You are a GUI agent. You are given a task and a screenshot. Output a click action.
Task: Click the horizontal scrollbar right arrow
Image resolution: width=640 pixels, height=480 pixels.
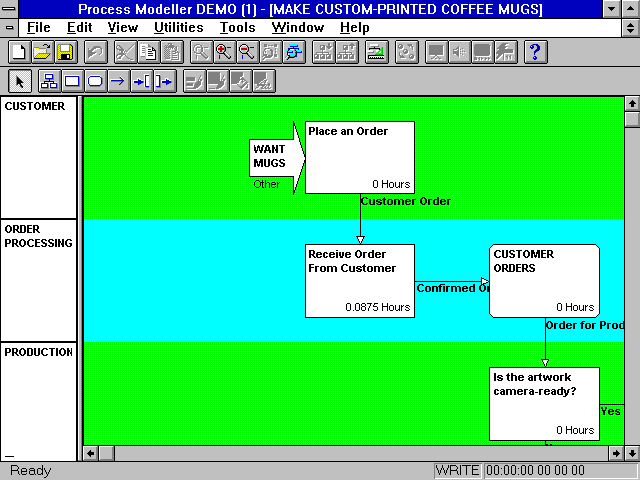(615, 453)
